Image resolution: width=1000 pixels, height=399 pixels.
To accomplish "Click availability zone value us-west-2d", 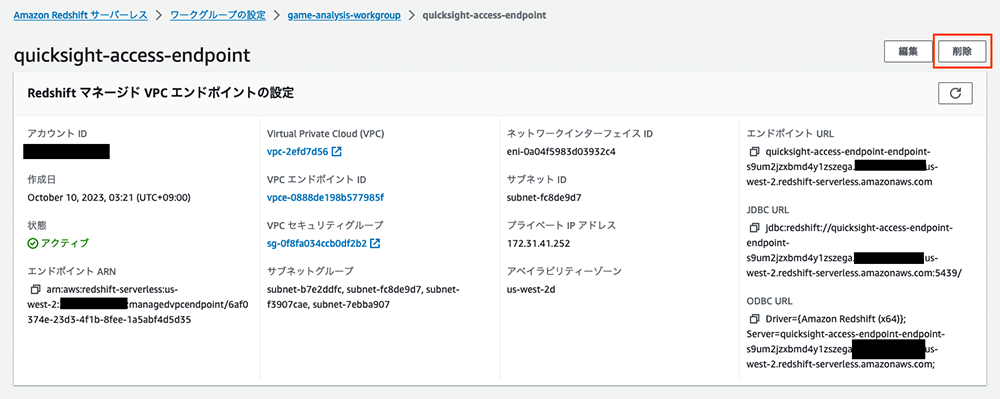I will coord(531,289).
